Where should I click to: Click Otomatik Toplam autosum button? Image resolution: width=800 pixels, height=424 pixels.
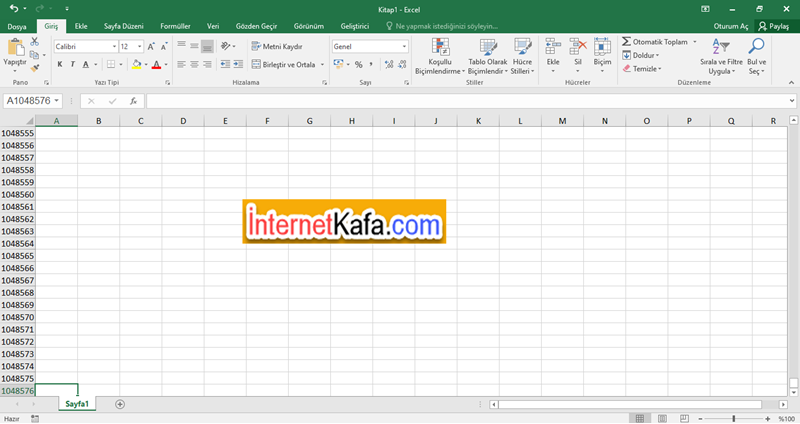click(x=655, y=42)
